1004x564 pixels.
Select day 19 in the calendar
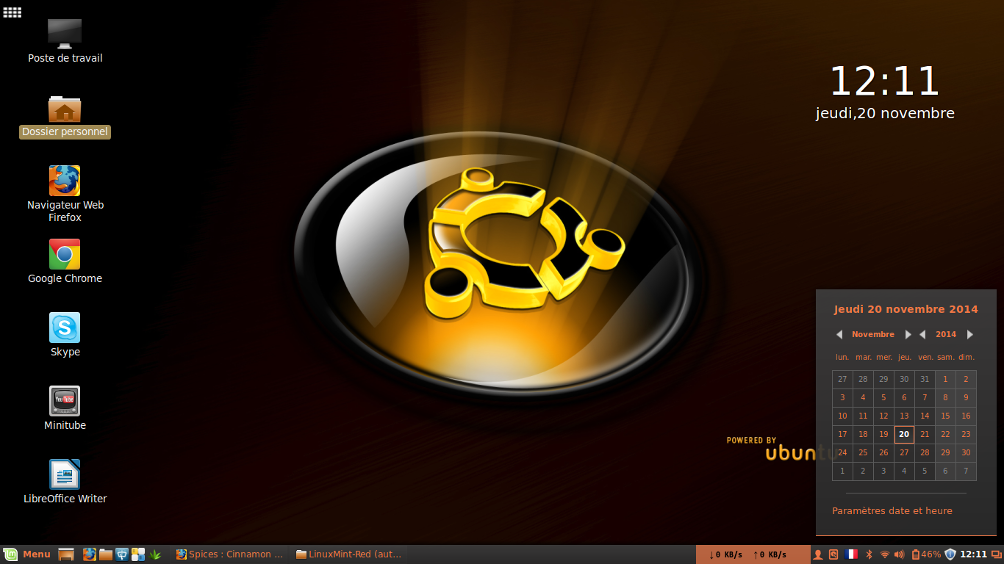coord(884,434)
